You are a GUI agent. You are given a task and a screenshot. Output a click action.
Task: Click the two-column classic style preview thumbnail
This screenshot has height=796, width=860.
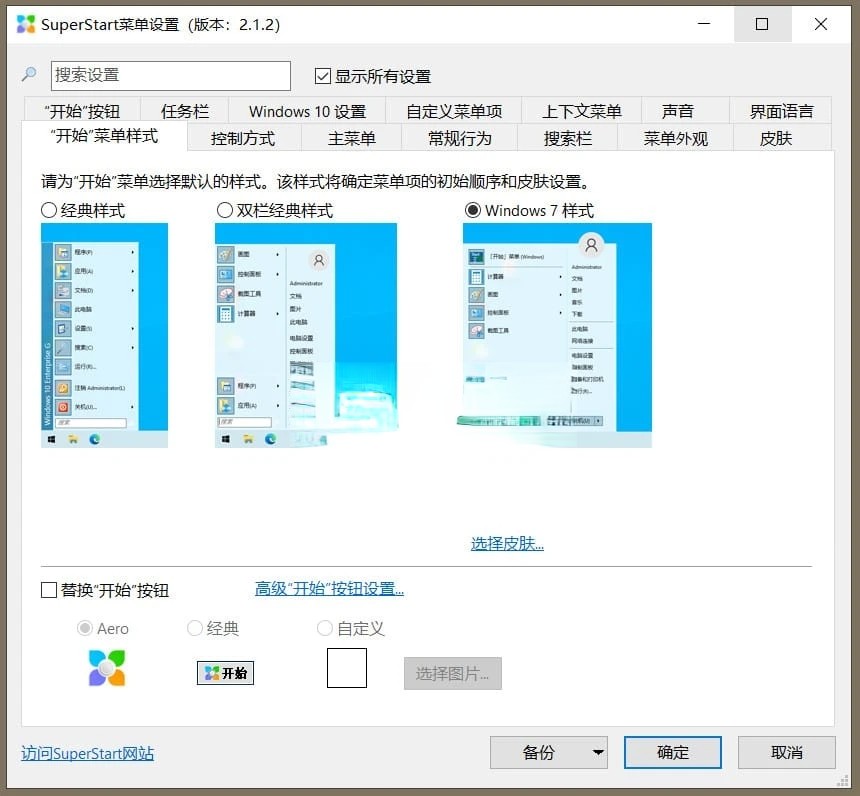(x=306, y=335)
